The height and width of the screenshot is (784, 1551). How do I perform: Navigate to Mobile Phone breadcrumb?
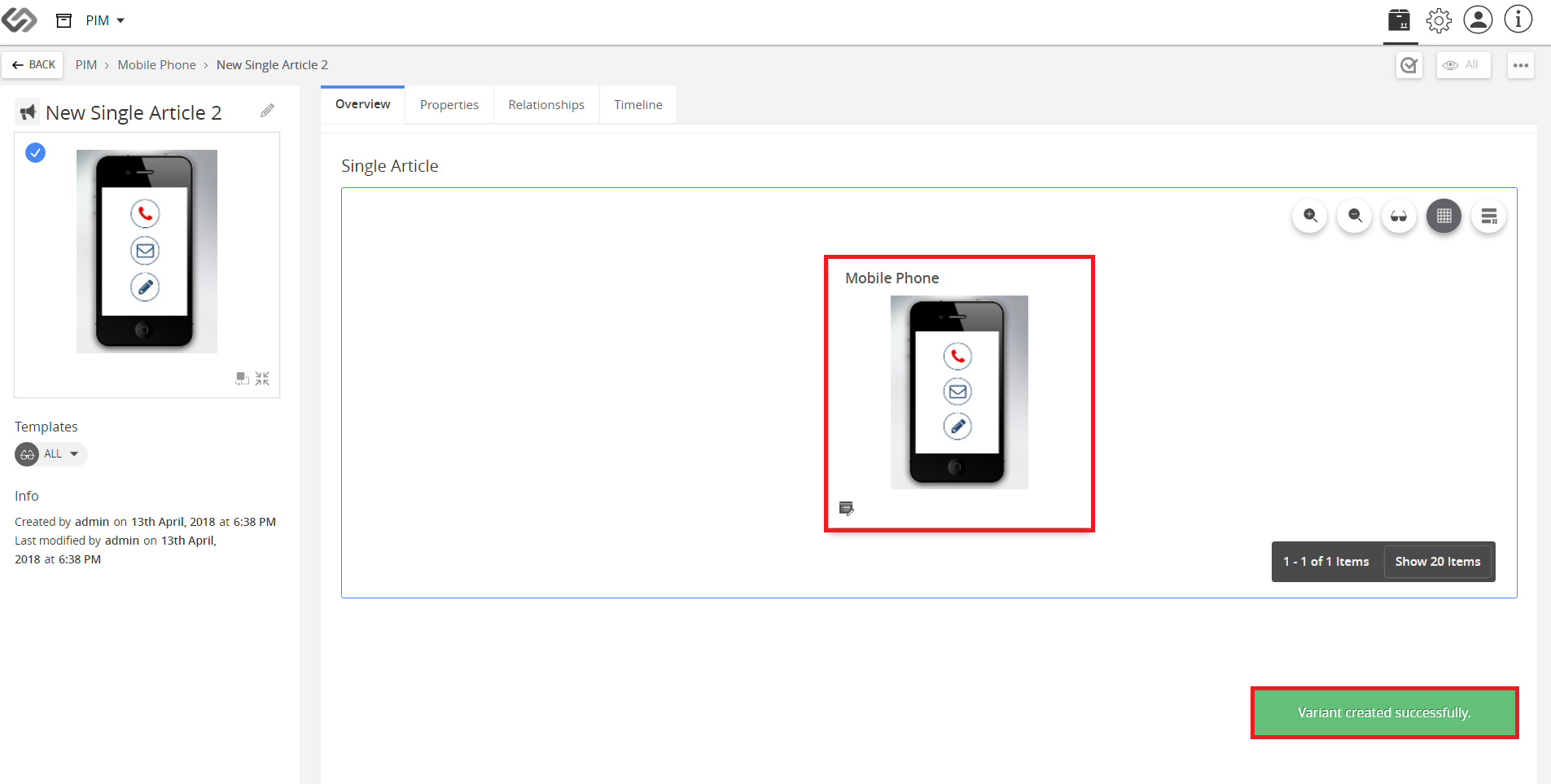coord(156,65)
